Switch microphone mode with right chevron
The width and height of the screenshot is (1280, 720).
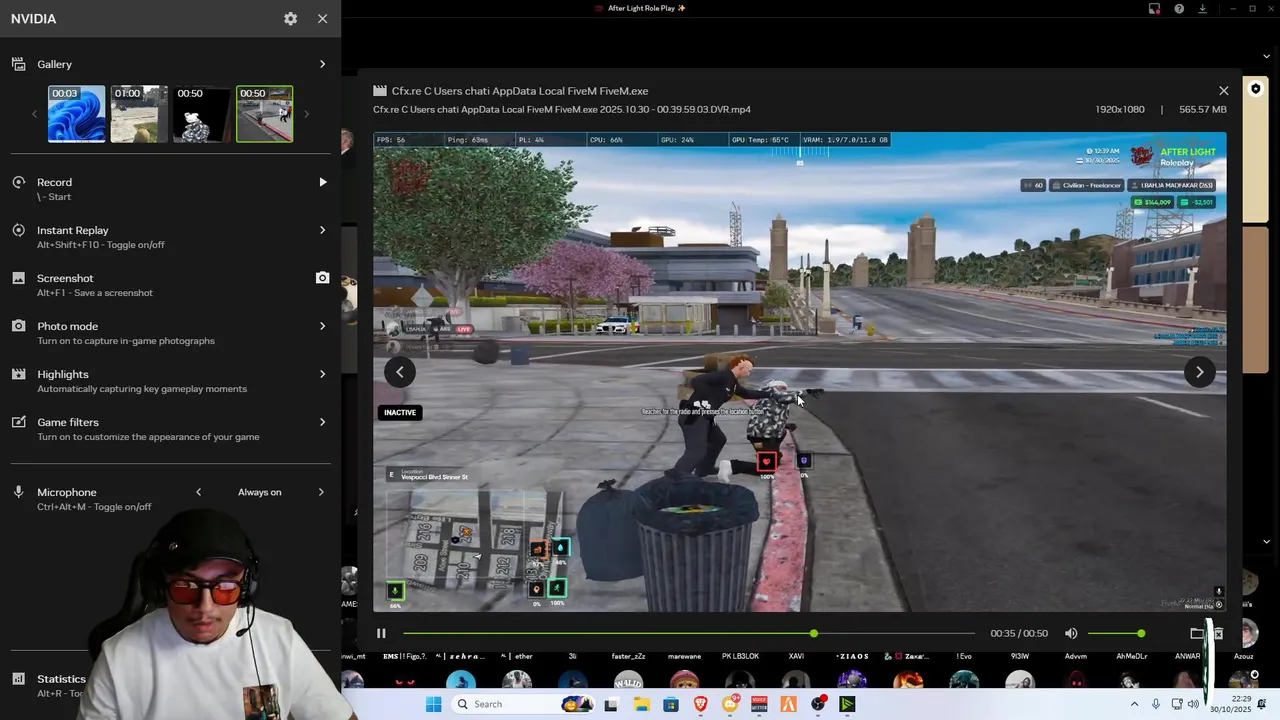pos(322,492)
